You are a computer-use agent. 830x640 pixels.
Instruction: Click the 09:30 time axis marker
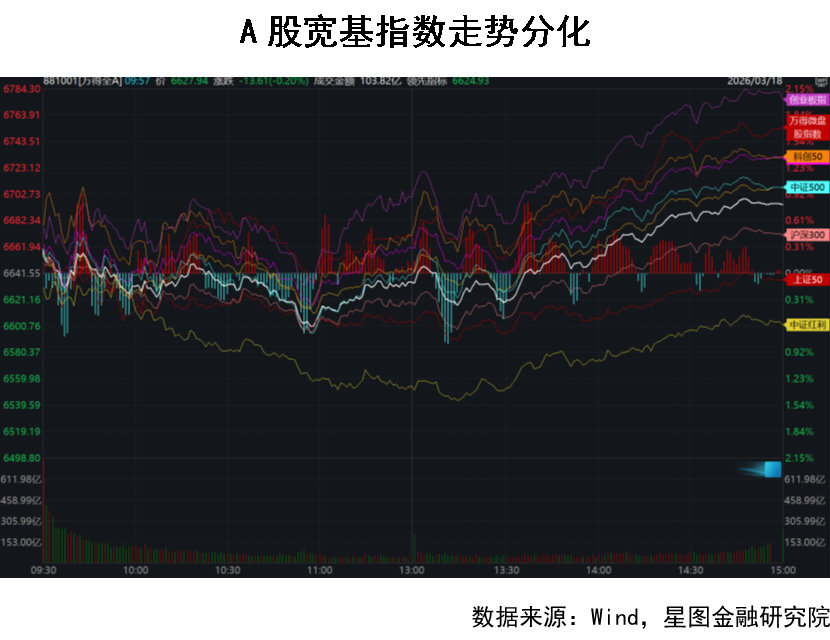tap(44, 570)
